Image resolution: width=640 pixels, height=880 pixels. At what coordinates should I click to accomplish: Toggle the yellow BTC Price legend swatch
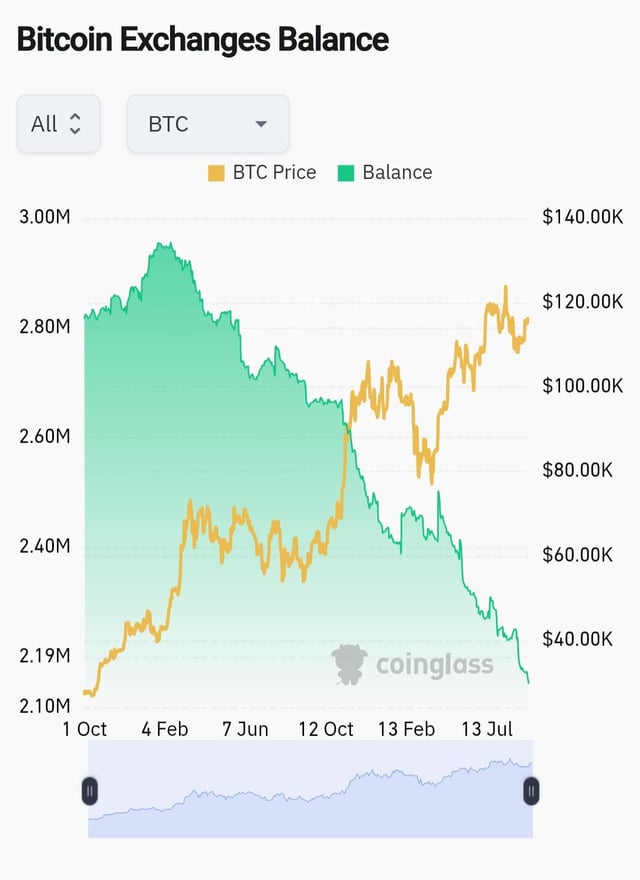pos(216,173)
